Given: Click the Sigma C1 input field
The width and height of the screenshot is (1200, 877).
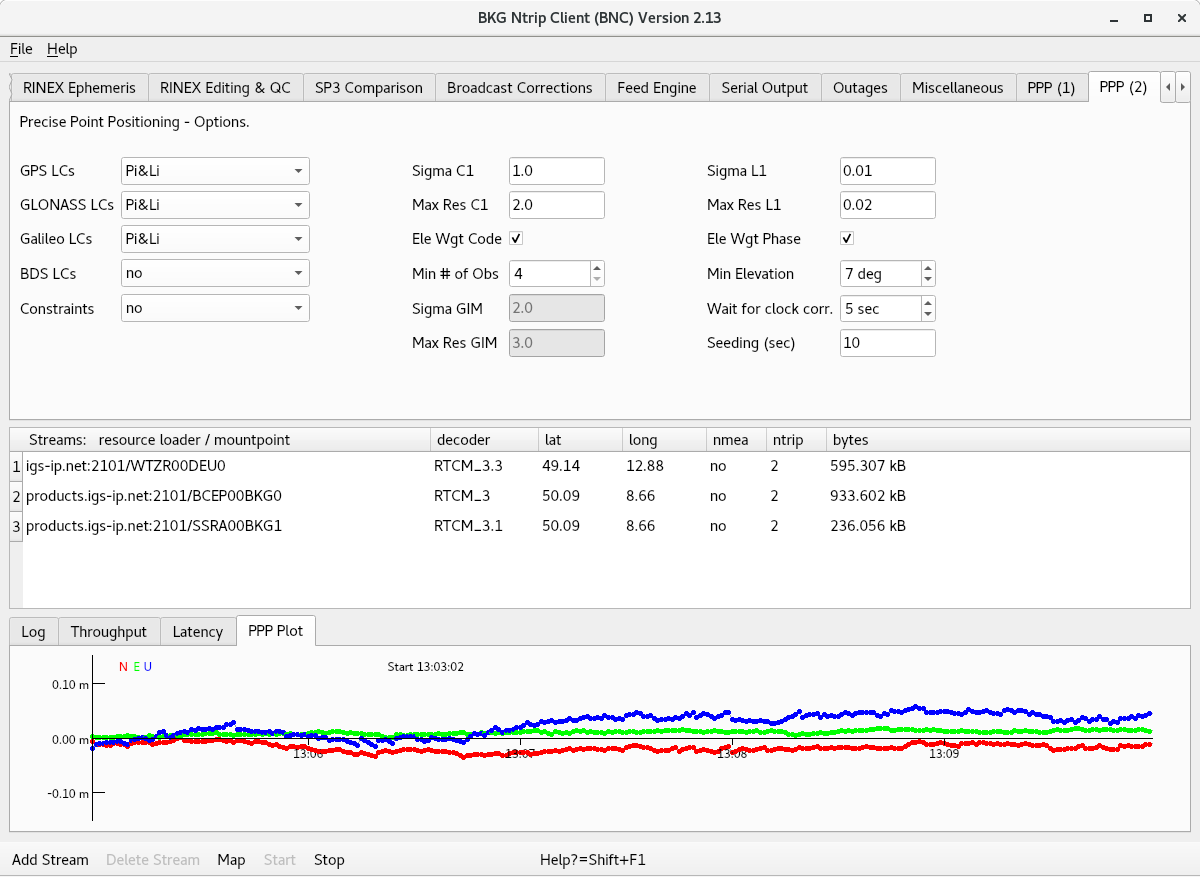Looking at the screenshot, I should point(556,171).
